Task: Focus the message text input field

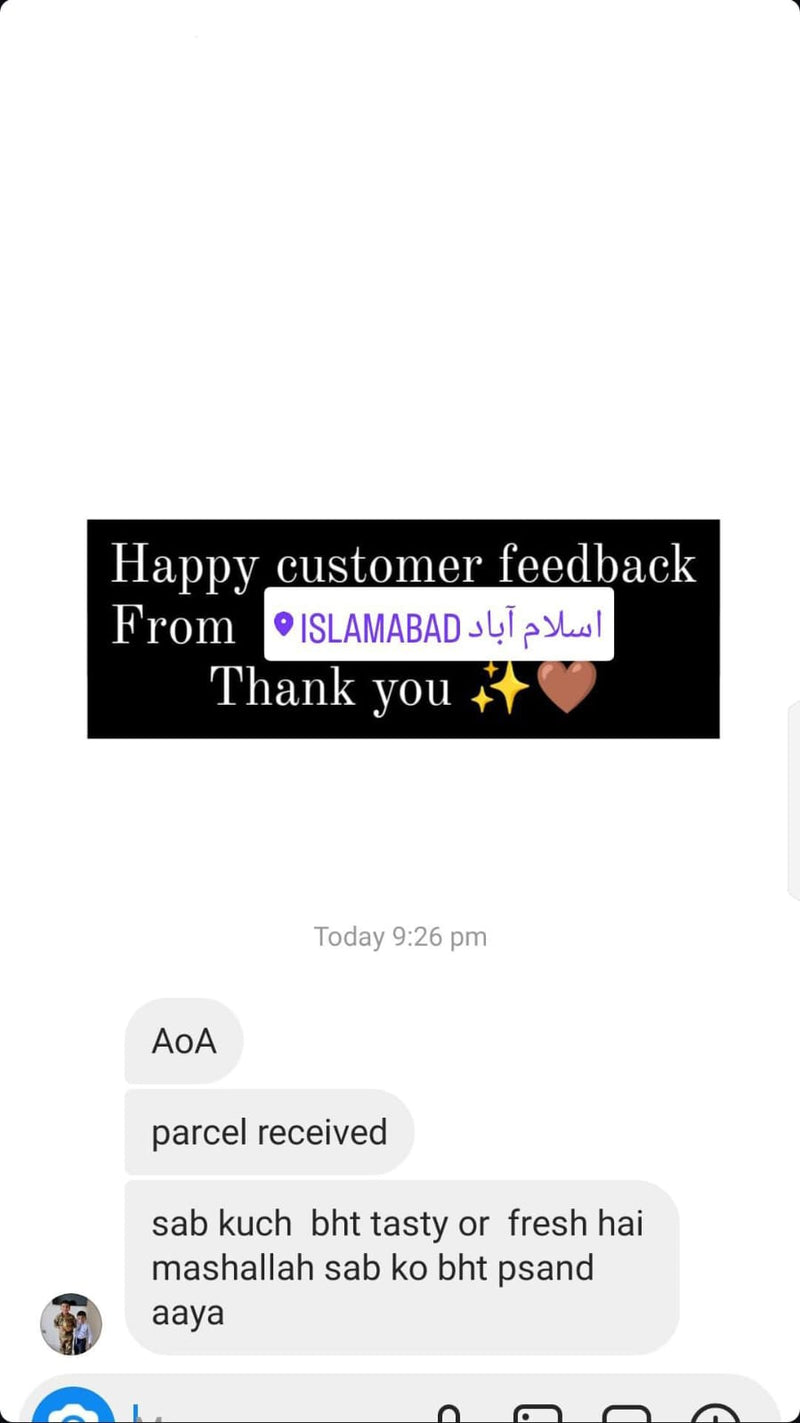Action: [x=280, y=1412]
